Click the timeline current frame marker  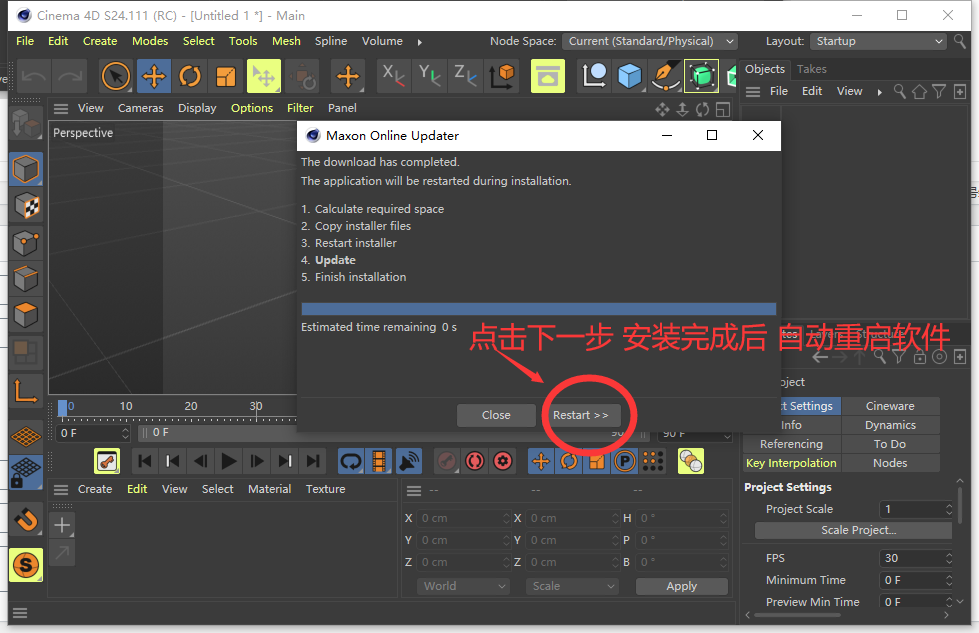point(62,407)
